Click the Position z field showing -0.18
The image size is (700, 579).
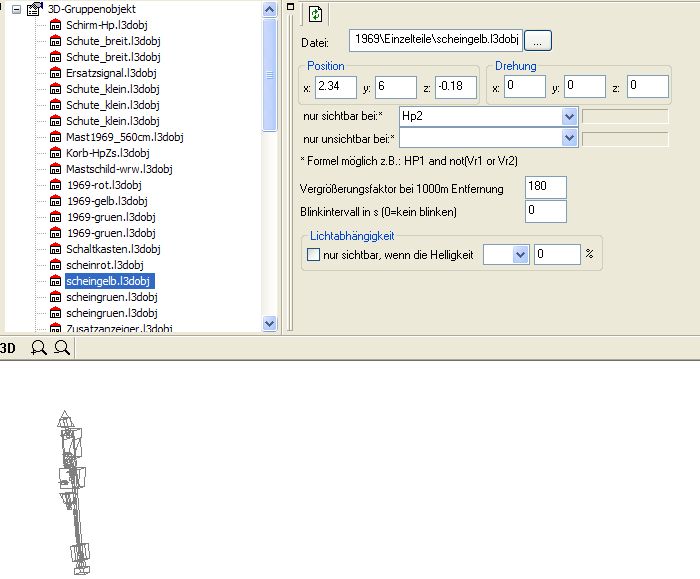click(456, 87)
